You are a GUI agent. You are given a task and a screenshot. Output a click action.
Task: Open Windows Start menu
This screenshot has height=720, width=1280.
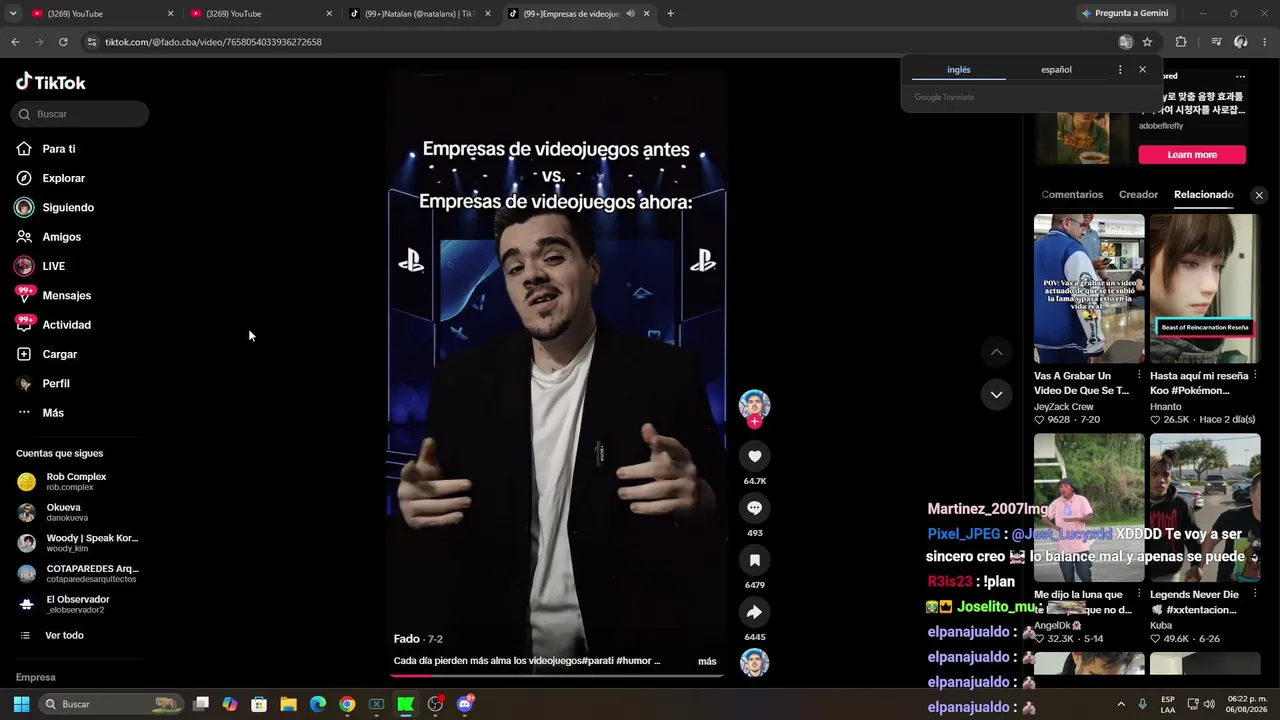tap(21, 704)
